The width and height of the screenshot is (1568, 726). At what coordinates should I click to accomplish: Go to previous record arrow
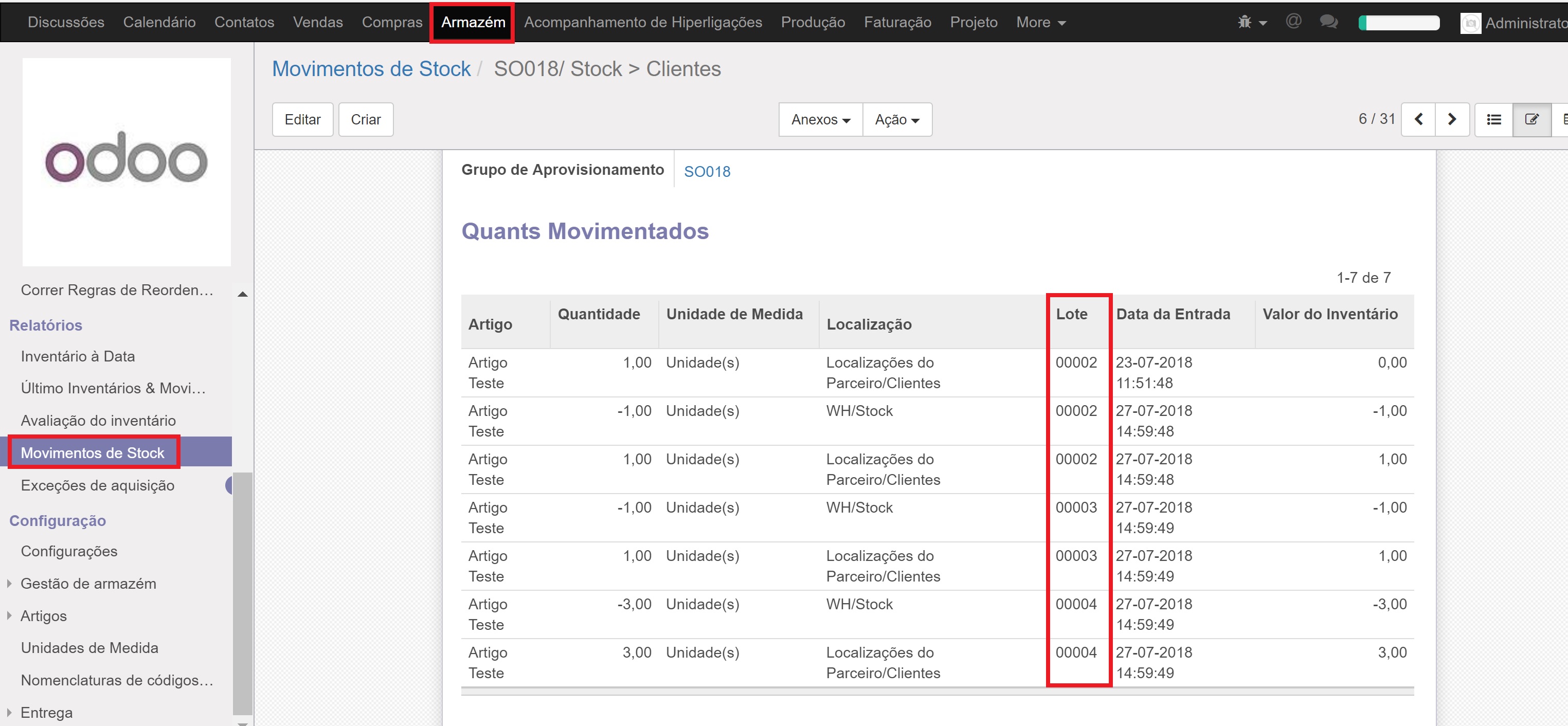pos(1418,119)
